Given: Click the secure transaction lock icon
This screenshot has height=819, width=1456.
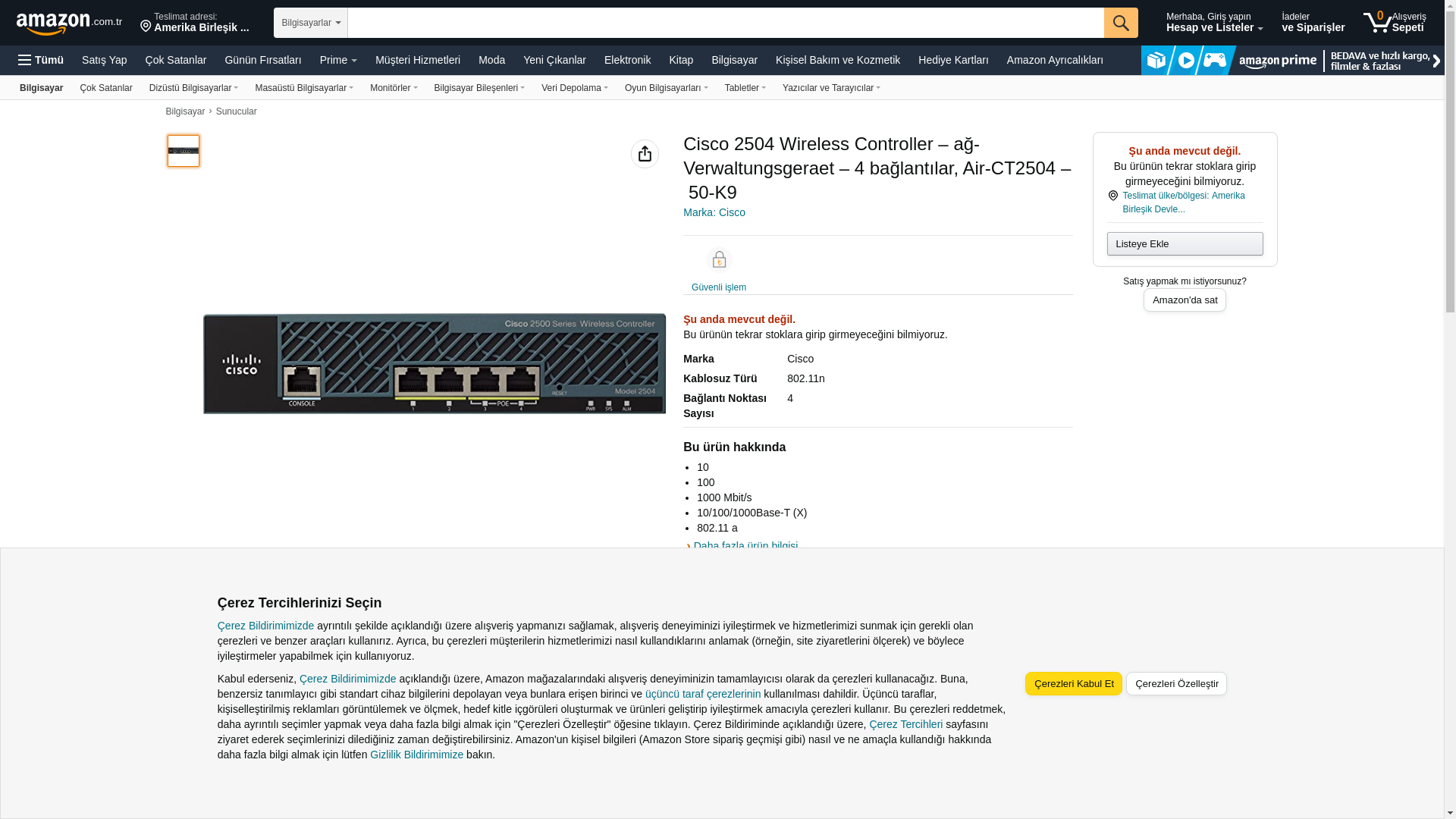Looking at the screenshot, I should tap(718, 260).
